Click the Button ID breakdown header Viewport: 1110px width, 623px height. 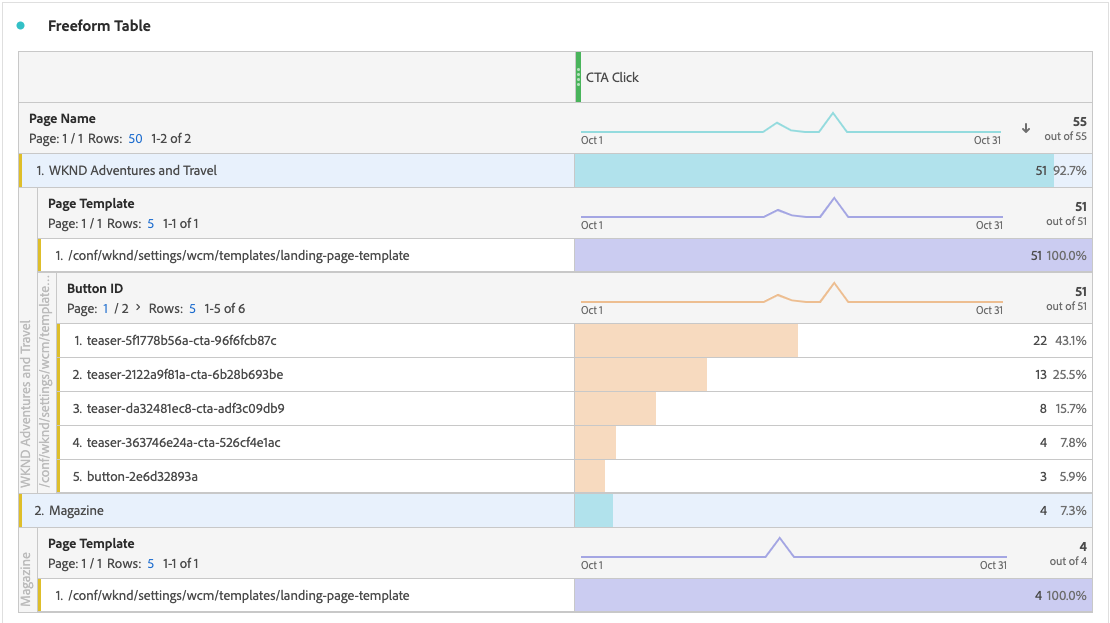click(95, 289)
